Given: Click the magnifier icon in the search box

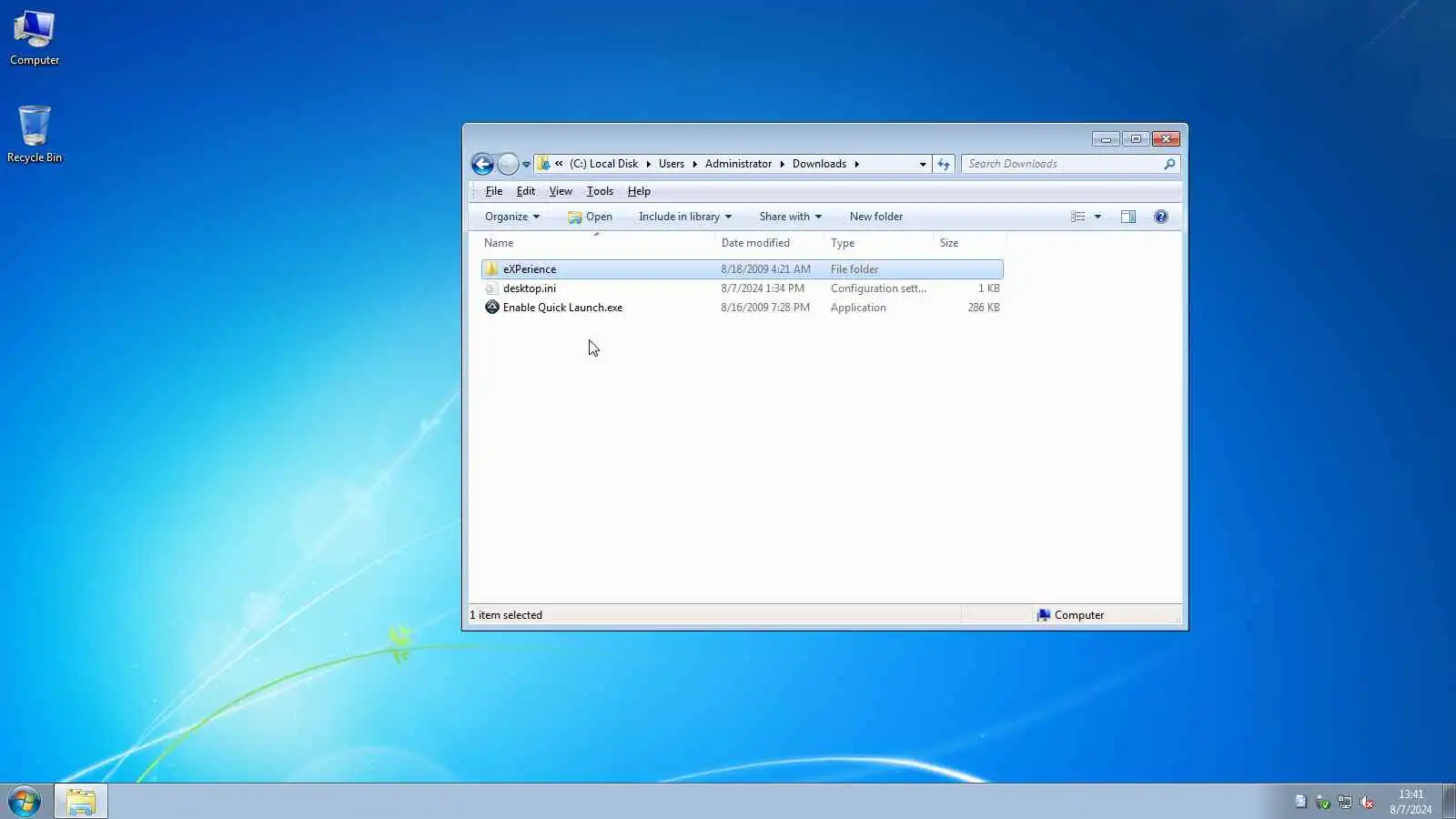Looking at the screenshot, I should (x=1169, y=164).
